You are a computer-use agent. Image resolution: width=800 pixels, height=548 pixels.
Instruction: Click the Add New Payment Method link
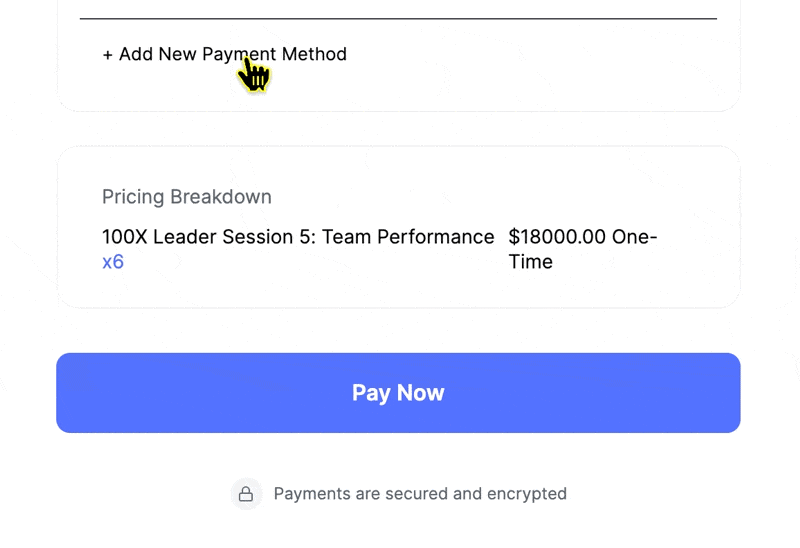pos(224,54)
